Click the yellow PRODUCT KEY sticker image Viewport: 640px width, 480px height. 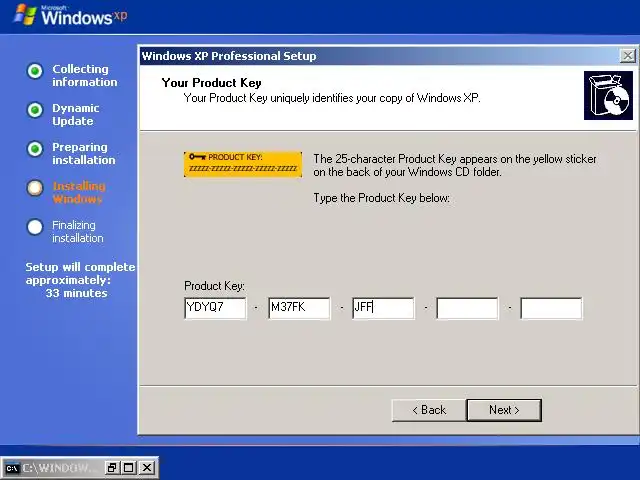[243, 164]
